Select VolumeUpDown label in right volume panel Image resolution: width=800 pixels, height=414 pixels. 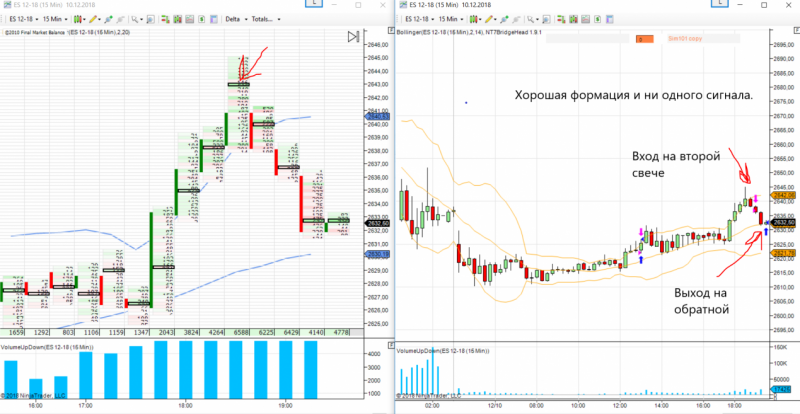443,351
